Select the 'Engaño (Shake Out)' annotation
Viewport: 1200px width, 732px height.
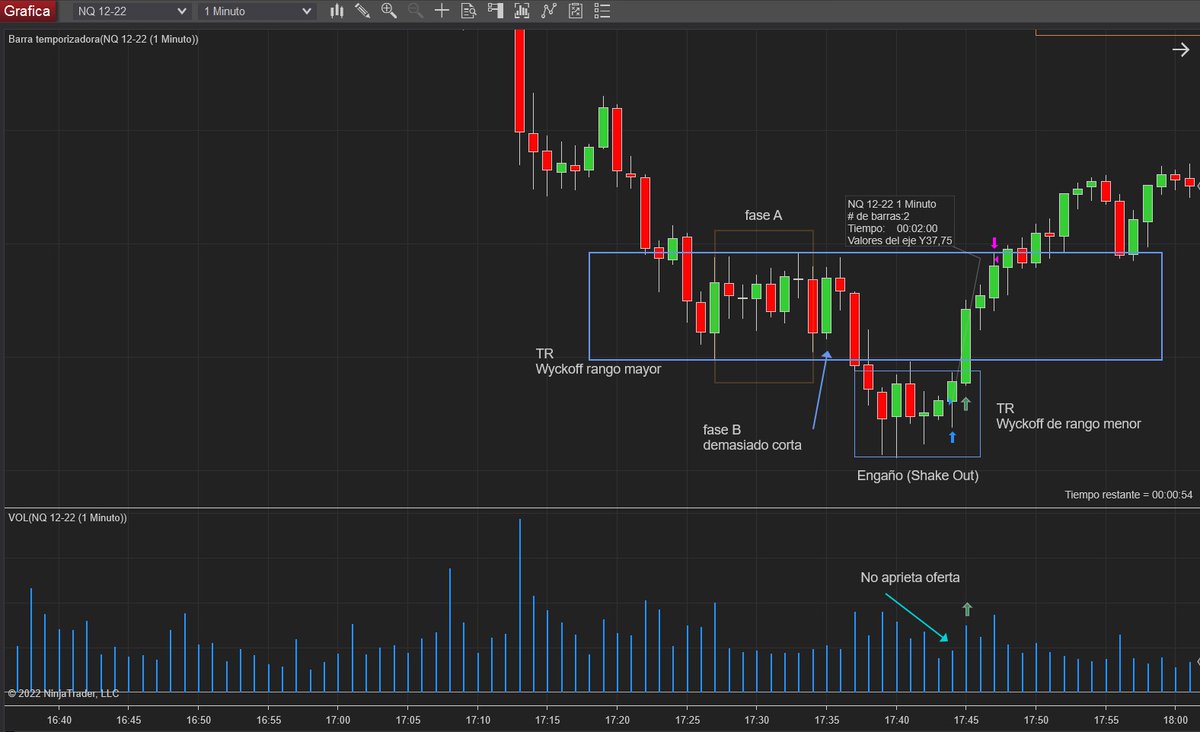917,476
